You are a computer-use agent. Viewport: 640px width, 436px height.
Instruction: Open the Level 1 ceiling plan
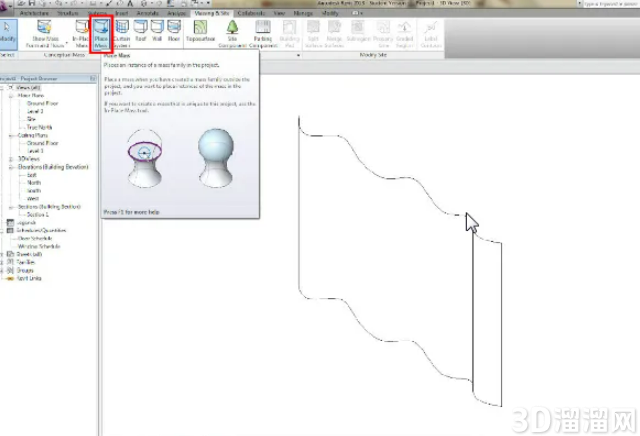(35, 151)
